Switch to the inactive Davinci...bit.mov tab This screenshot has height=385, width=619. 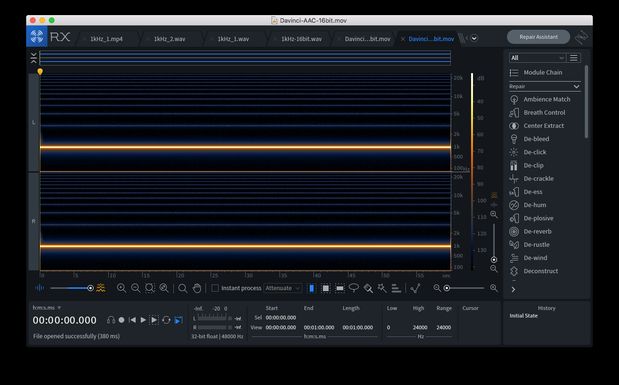(368, 39)
